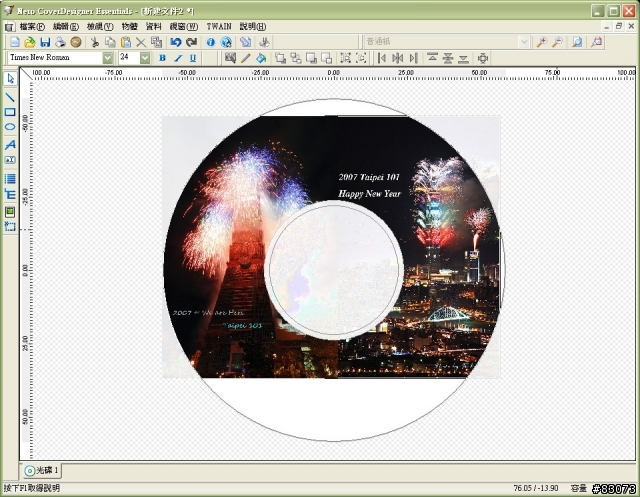Select the arrow pointer tool
Screen dimensions: 640x497
10,78
